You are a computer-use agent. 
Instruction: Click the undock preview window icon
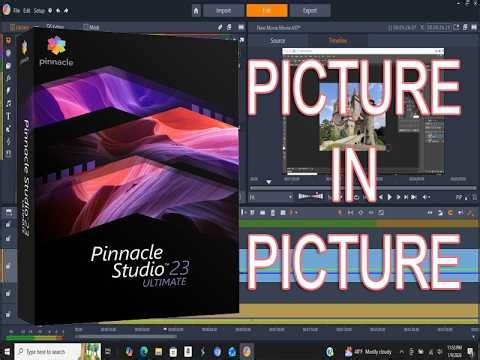466,27
